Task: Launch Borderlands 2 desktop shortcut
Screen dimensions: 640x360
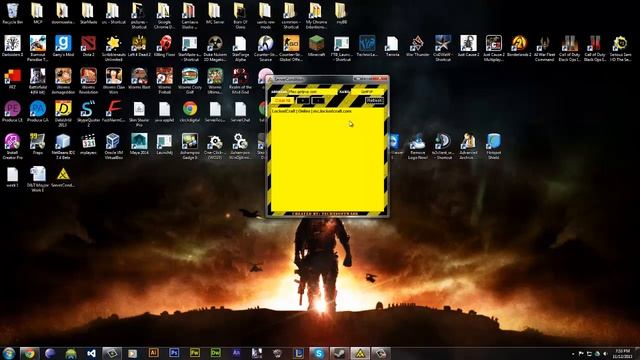Action: tap(519, 46)
